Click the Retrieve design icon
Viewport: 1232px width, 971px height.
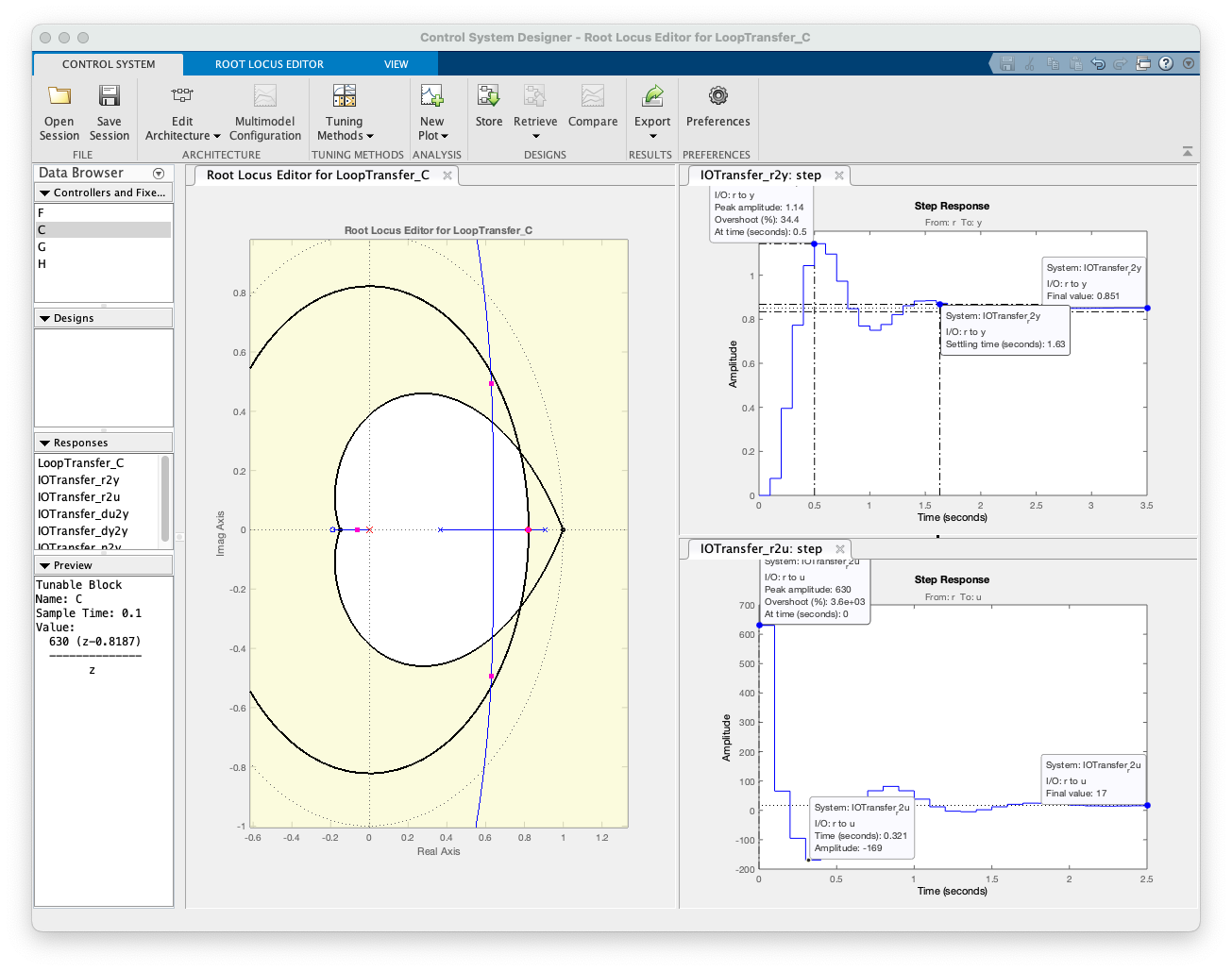click(535, 95)
